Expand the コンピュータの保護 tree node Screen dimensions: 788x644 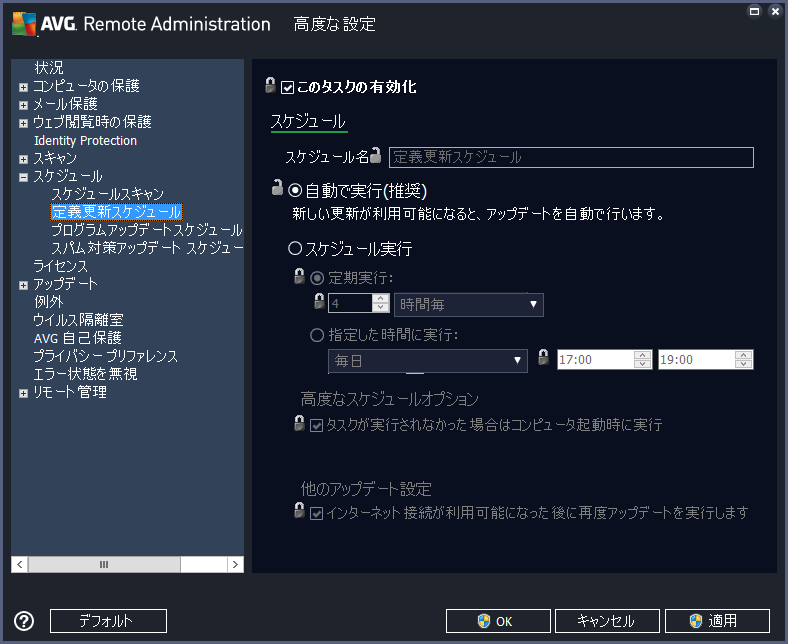point(23,87)
